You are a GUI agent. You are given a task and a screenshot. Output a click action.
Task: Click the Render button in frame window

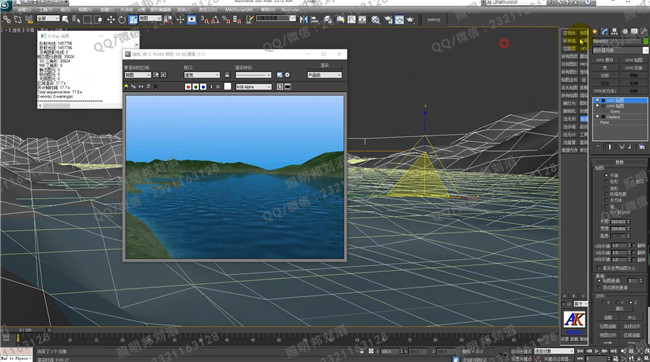325,66
